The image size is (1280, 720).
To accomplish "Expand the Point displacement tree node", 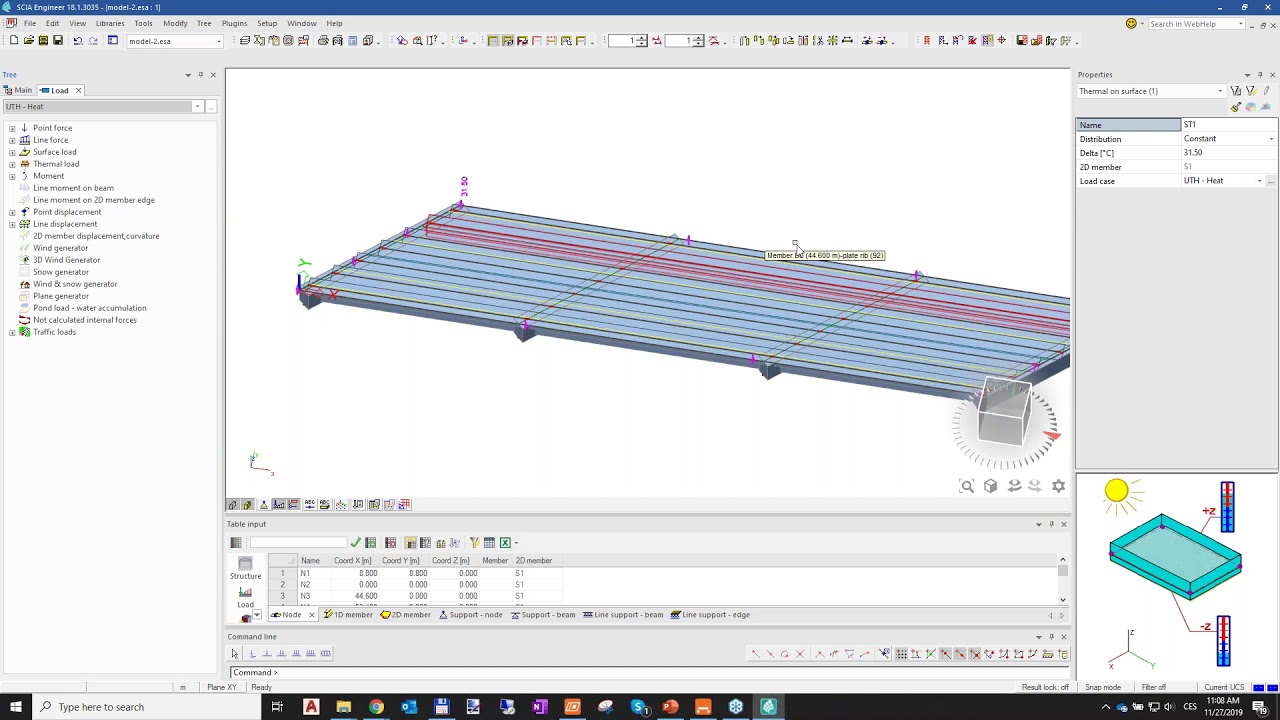I will (12, 212).
